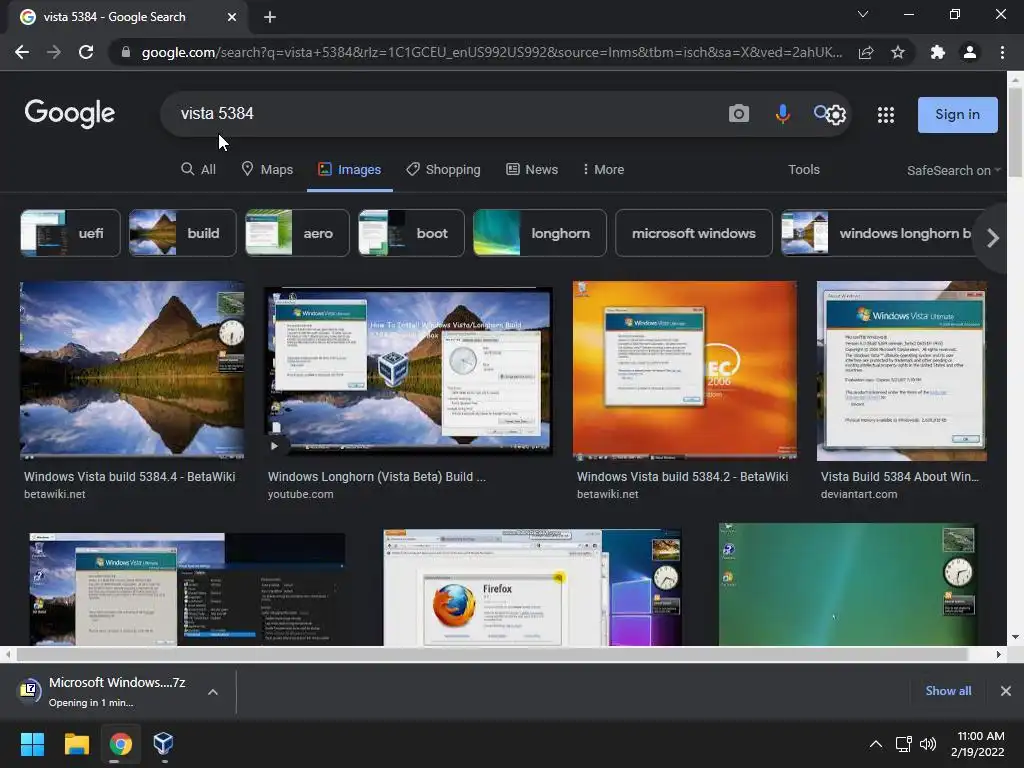Open Vista Build 5384 About Win... link
The width and height of the screenshot is (1024, 768).
[x=900, y=477]
